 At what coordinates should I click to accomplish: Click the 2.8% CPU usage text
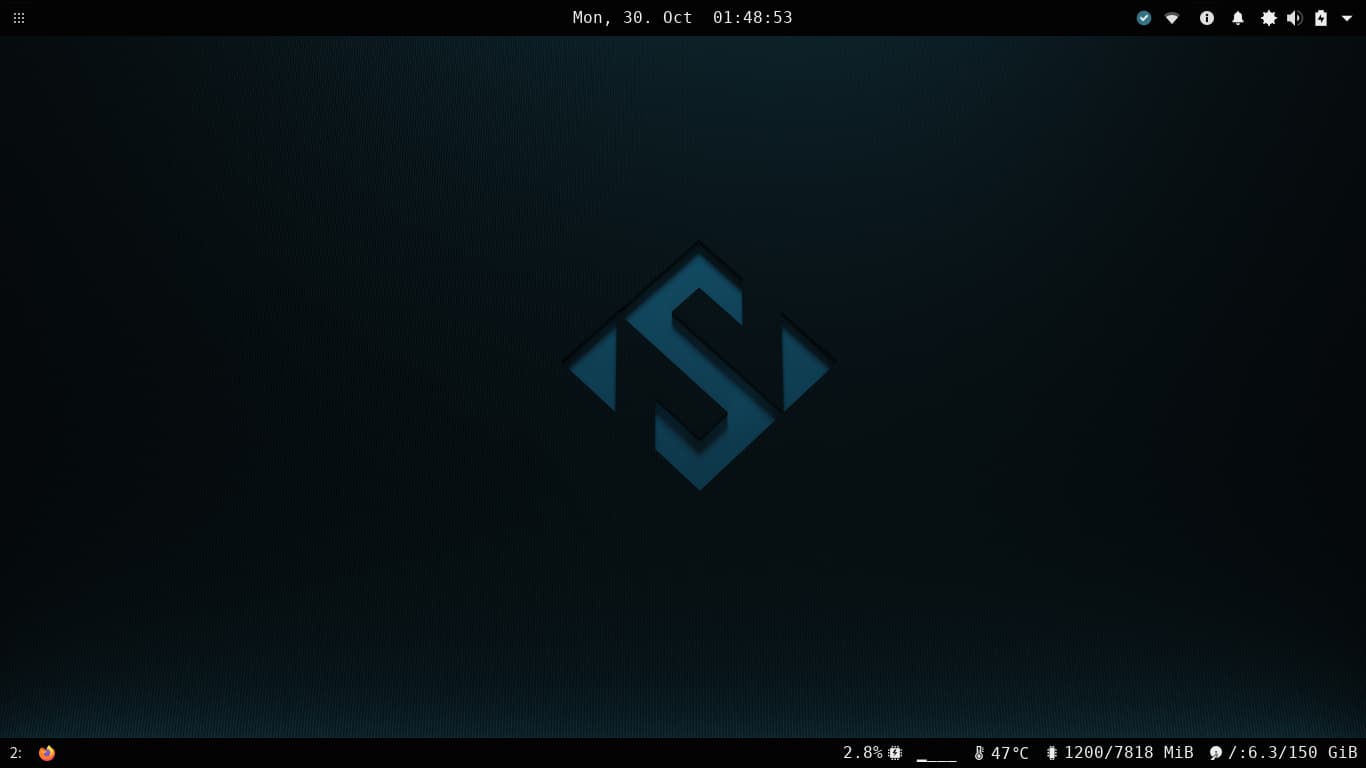pos(862,753)
